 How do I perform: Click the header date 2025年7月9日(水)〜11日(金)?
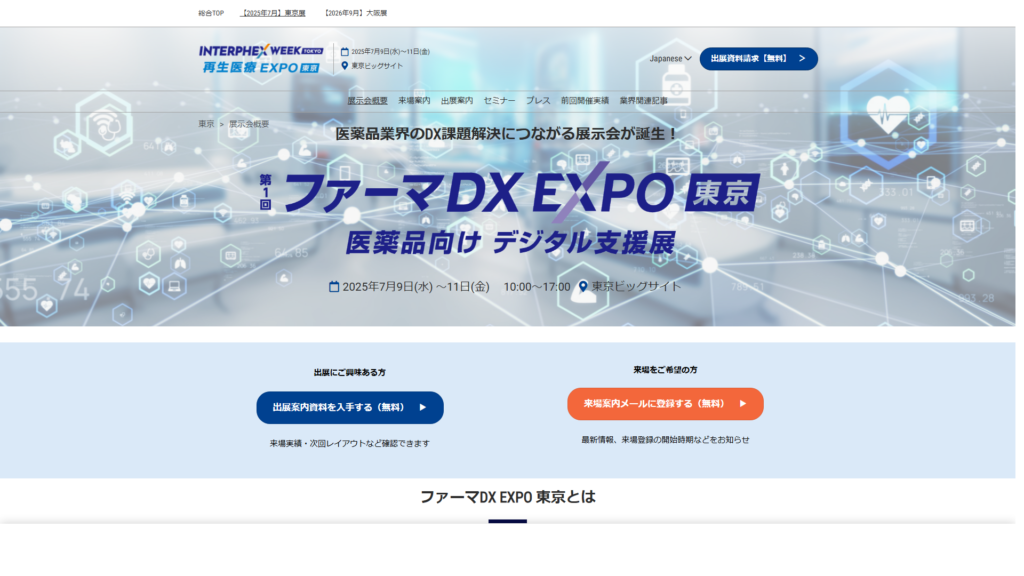pos(391,52)
